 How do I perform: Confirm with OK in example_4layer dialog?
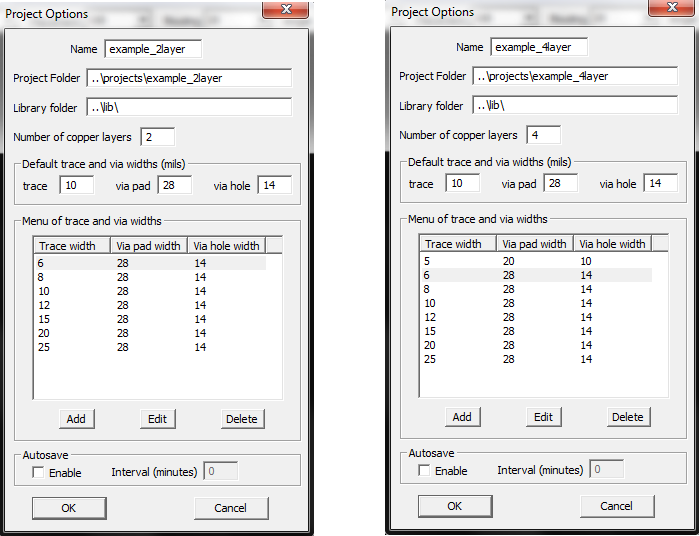tap(455, 506)
